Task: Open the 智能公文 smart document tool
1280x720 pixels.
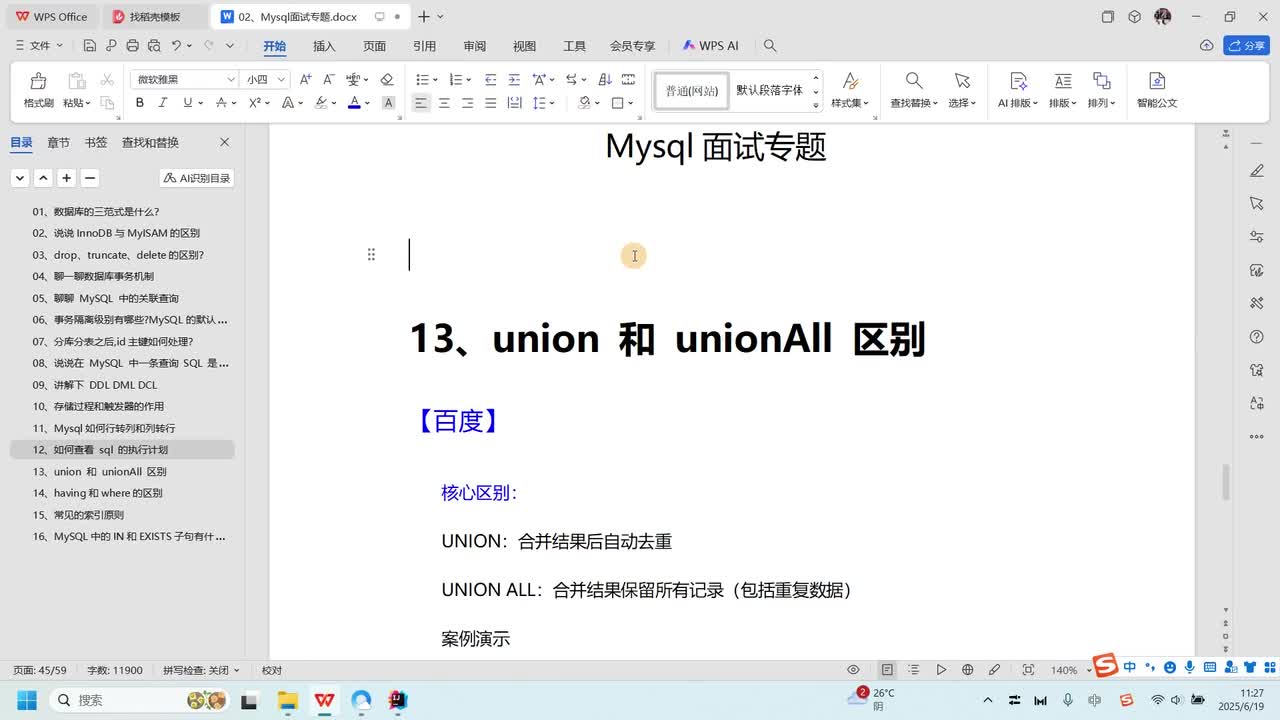Action: coord(1157,89)
